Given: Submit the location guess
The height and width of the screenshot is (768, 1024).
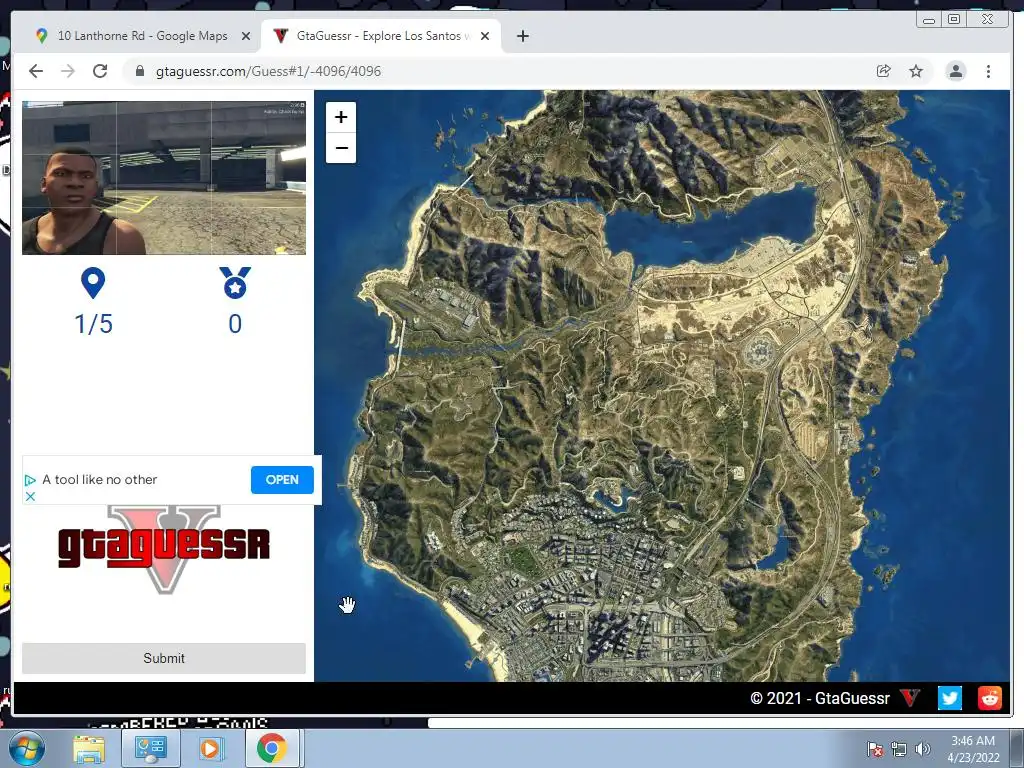Looking at the screenshot, I should click(164, 658).
